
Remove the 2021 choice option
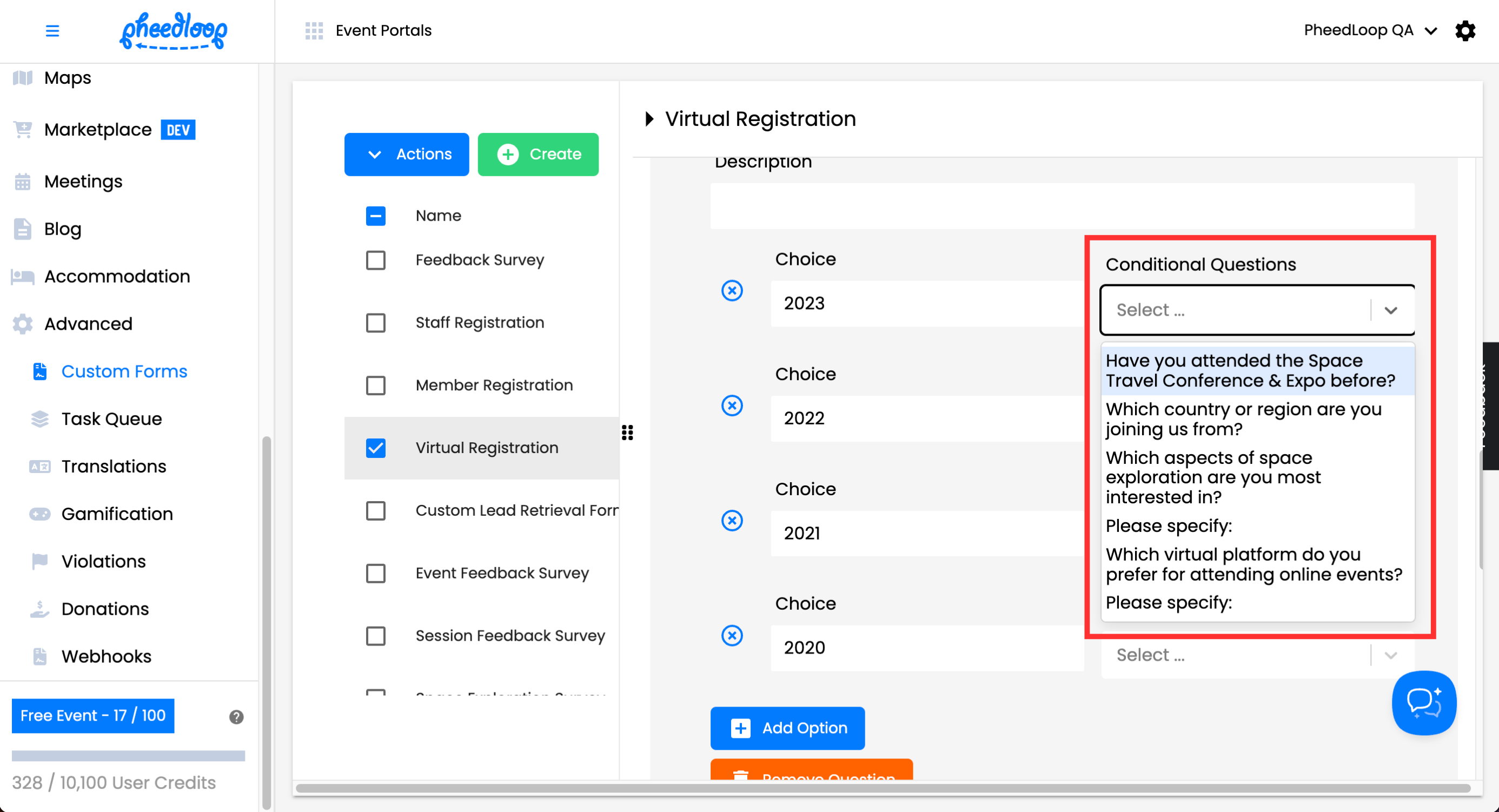[732, 520]
